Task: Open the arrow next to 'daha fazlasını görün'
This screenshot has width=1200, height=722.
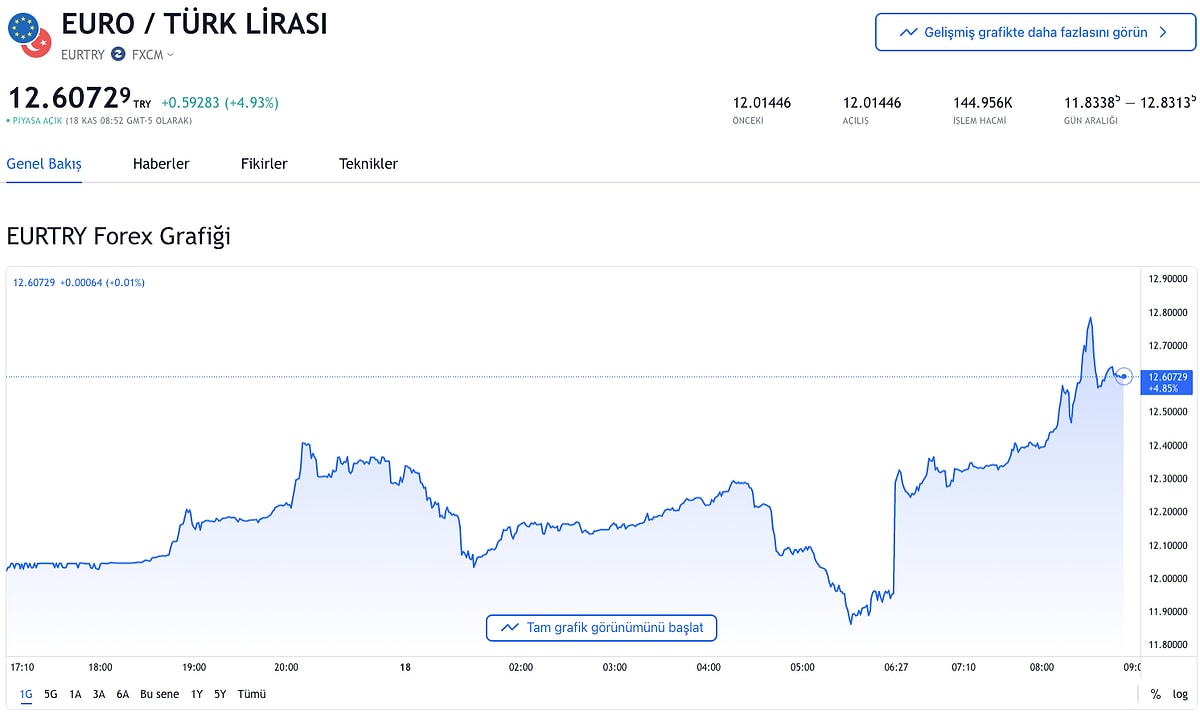Action: [x=1163, y=32]
